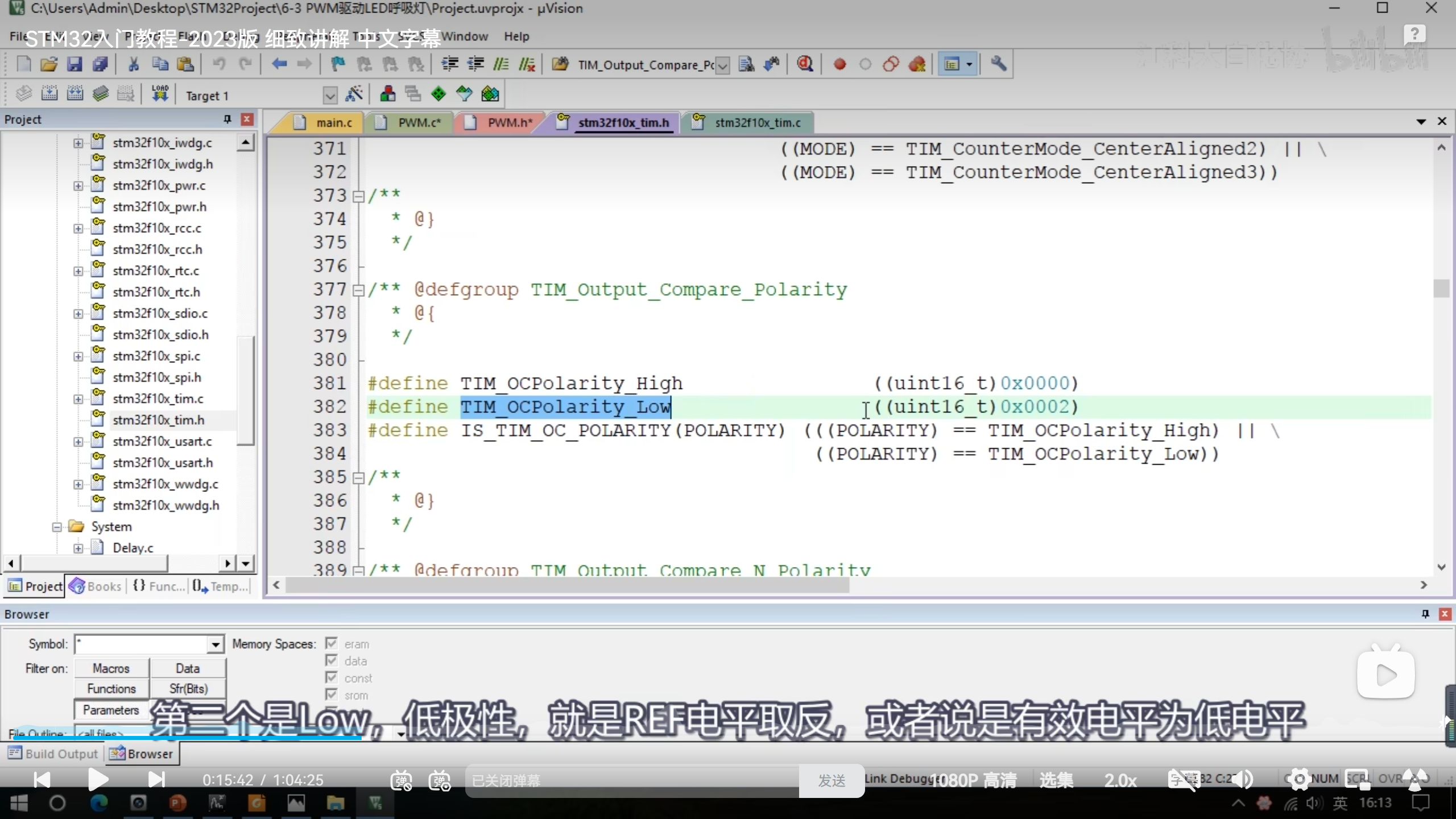Open the Target 1 dropdown

click(x=330, y=96)
